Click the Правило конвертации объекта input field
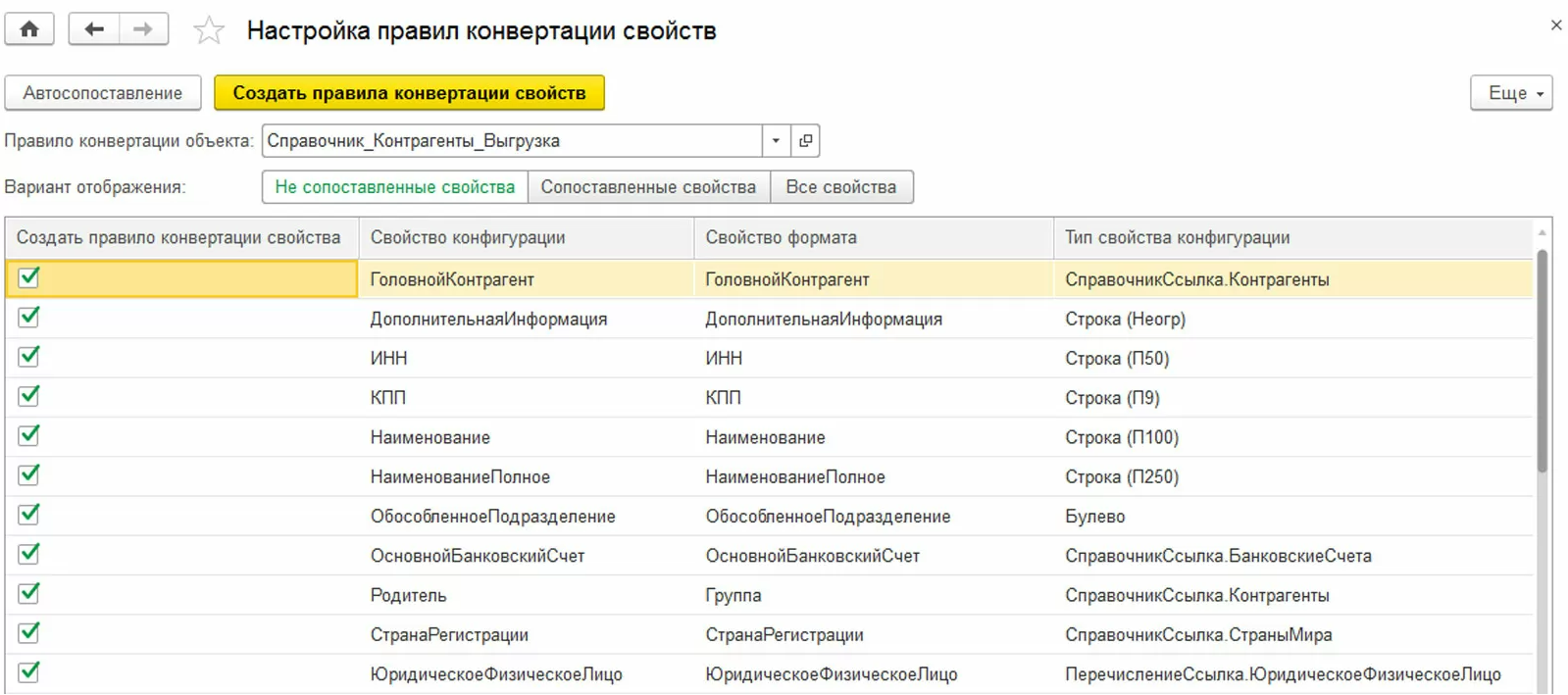The height and width of the screenshot is (695, 1568). 510,141
